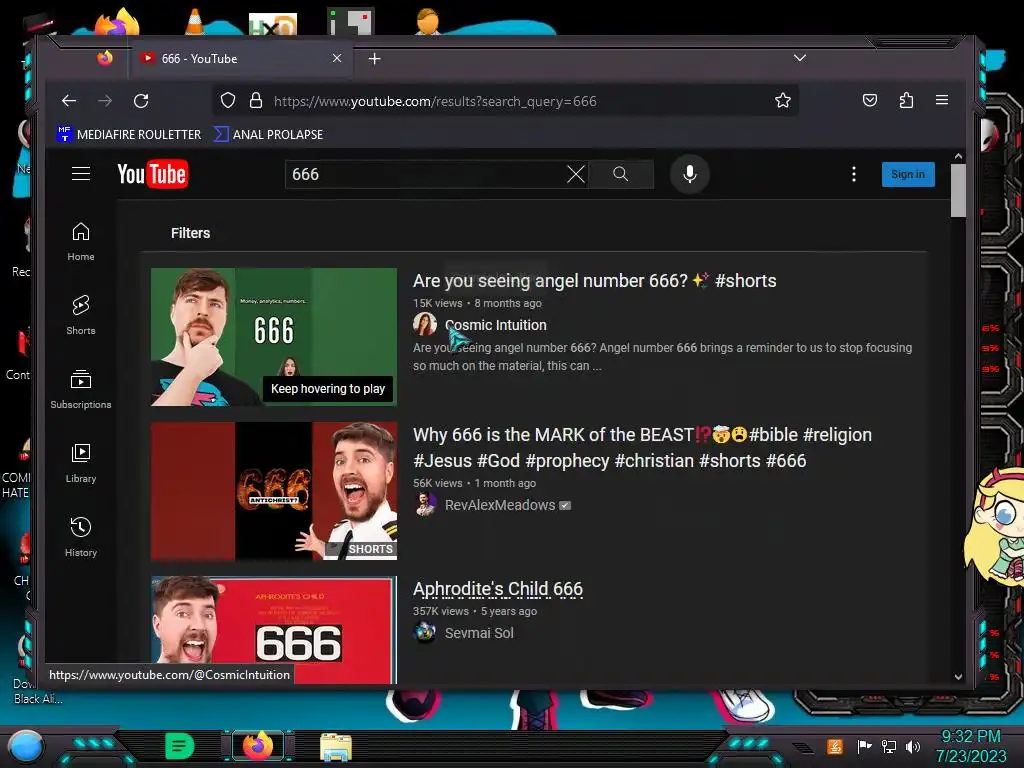
Task: Open the Start orb on taskbar
Action: tap(26, 746)
